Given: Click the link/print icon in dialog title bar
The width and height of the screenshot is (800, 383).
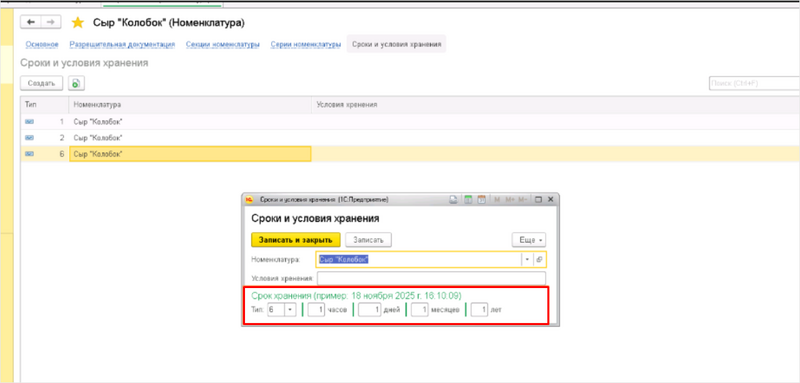Looking at the screenshot, I should coord(453,200).
